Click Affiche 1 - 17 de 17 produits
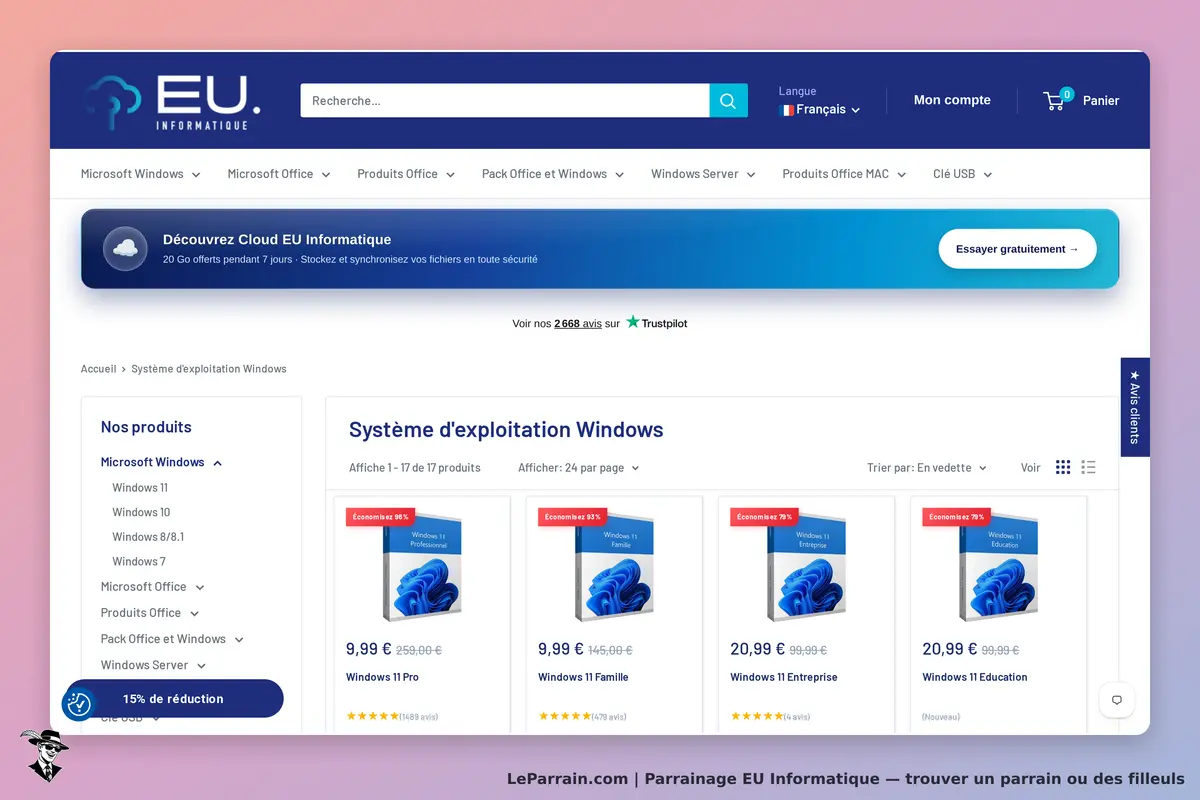Viewport: 1200px width, 800px height. [x=415, y=468]
